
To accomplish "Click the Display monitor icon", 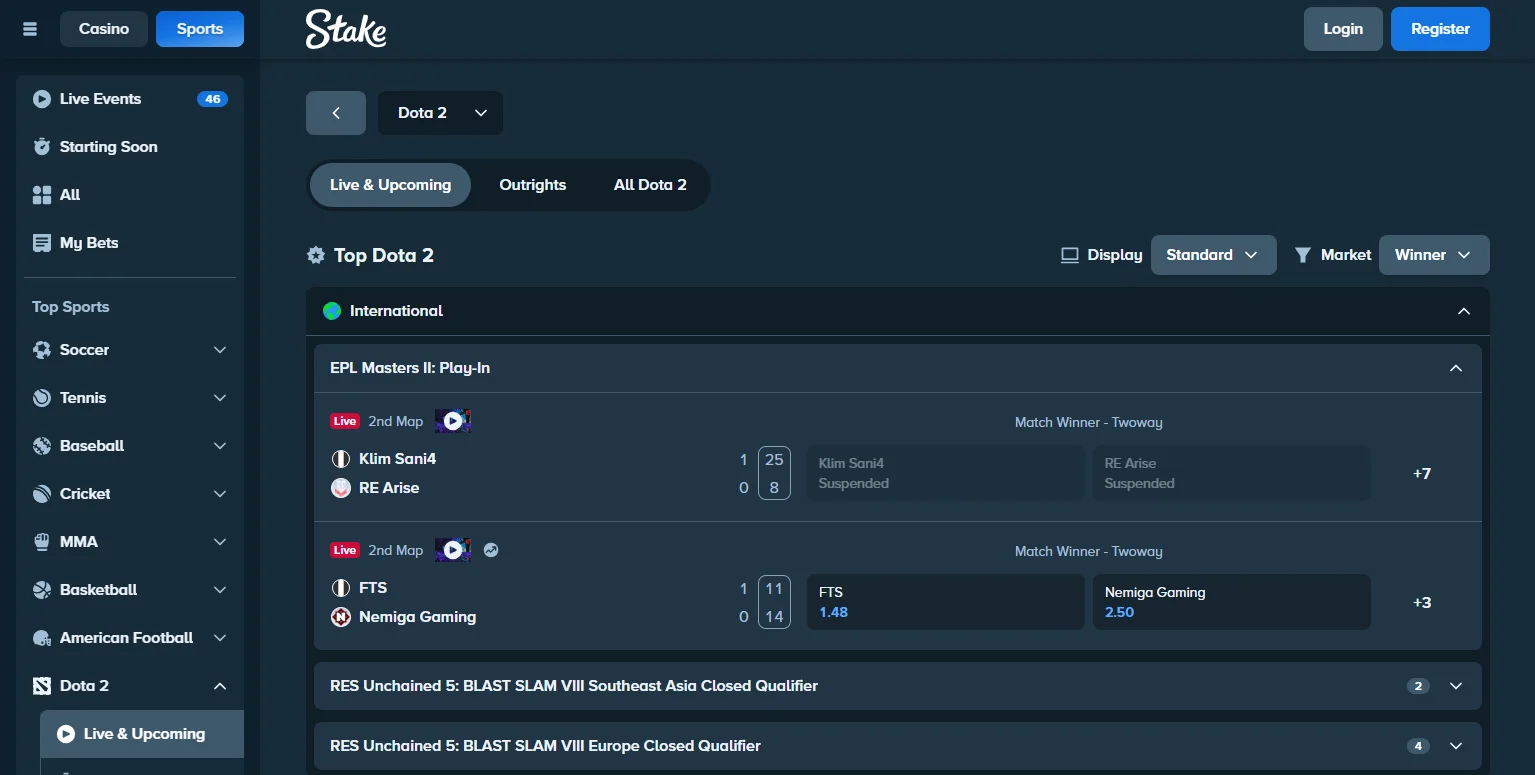I will pyautogui.click(x=1070, y=255).
